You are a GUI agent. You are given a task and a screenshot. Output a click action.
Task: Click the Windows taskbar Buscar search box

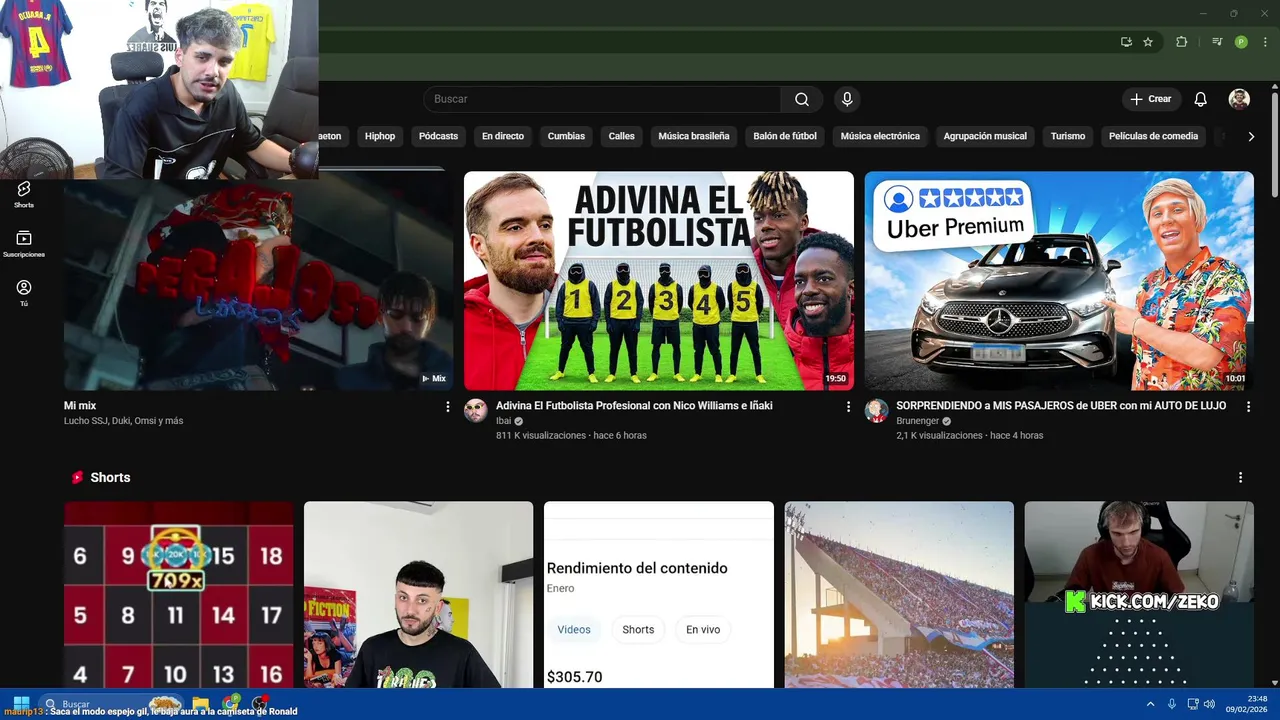[112, 704]
